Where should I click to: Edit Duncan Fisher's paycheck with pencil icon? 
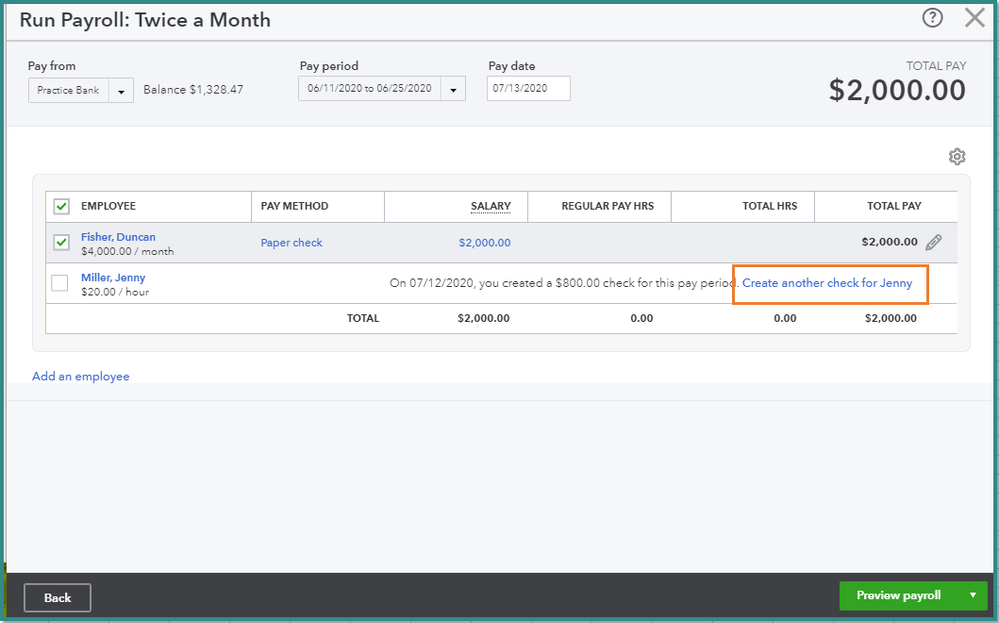pos(934,242)
